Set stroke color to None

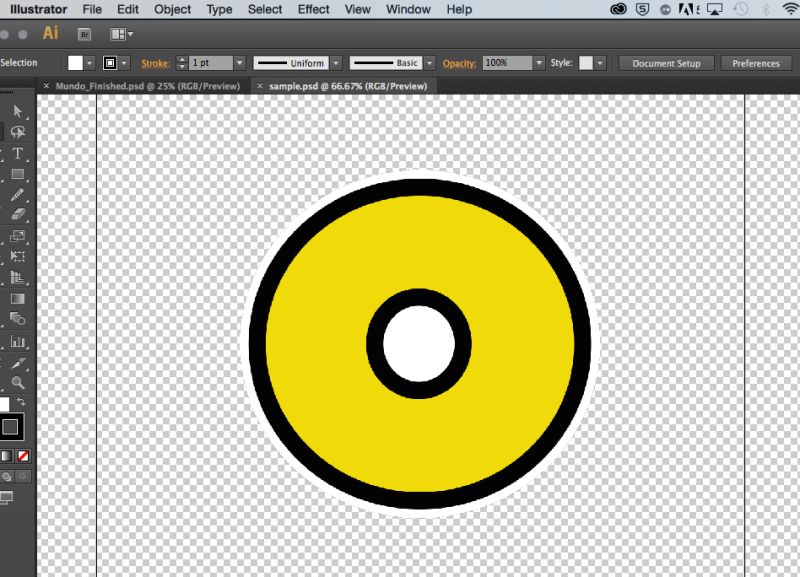pyautogui.click(x=22, y=455)
